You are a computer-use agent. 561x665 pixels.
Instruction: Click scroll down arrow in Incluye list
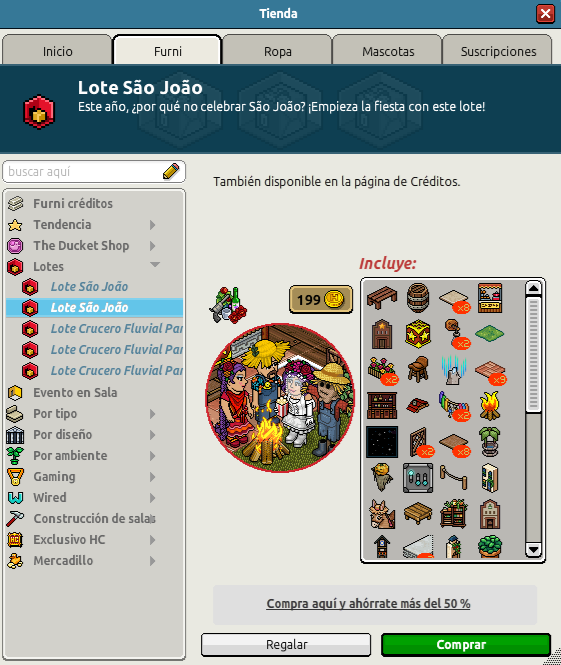pyautogui.click(x=533, y=550)
